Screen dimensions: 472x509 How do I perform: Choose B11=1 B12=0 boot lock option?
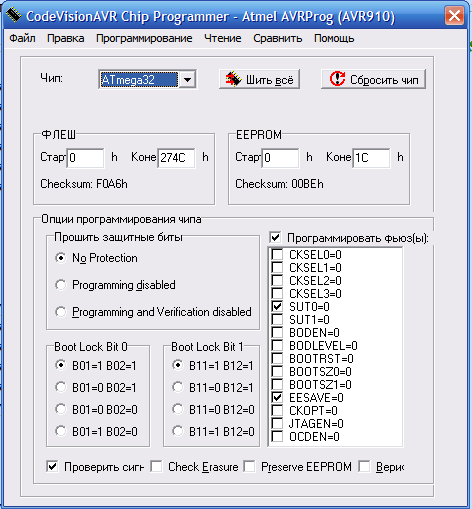(178, 431)
